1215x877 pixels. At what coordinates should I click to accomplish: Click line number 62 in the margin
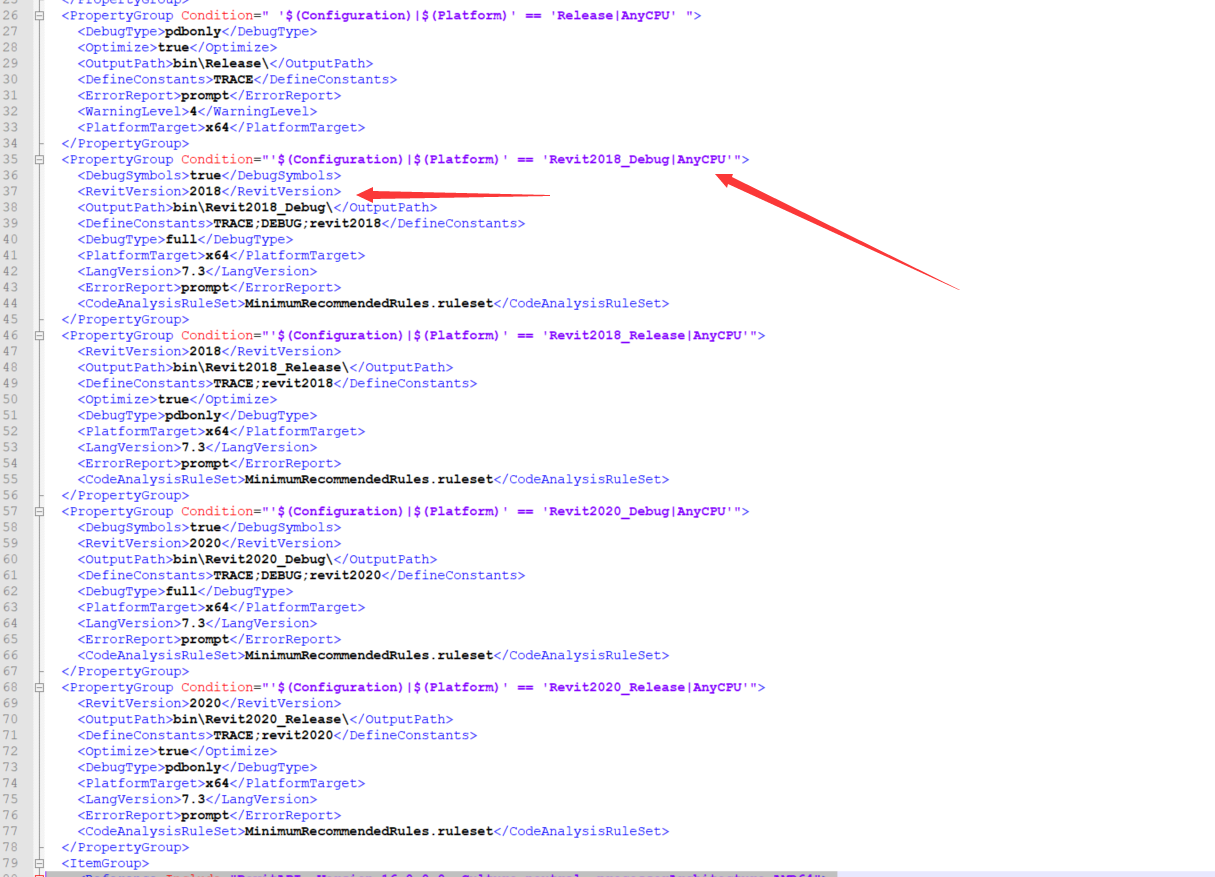(x=10, y=592)
